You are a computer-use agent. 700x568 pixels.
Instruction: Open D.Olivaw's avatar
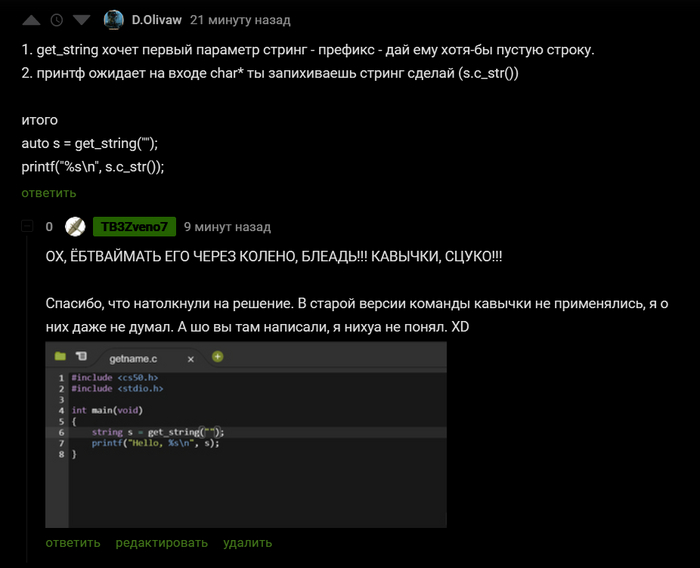point(113,20)
